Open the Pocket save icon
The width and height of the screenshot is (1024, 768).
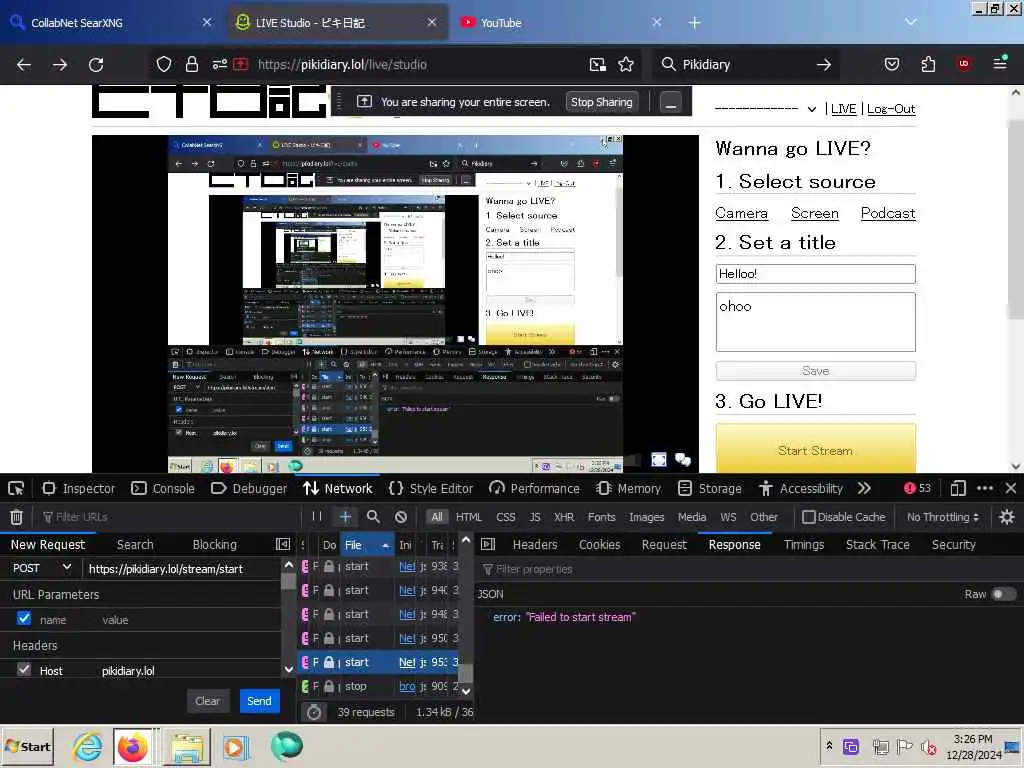tap(891, 64)
